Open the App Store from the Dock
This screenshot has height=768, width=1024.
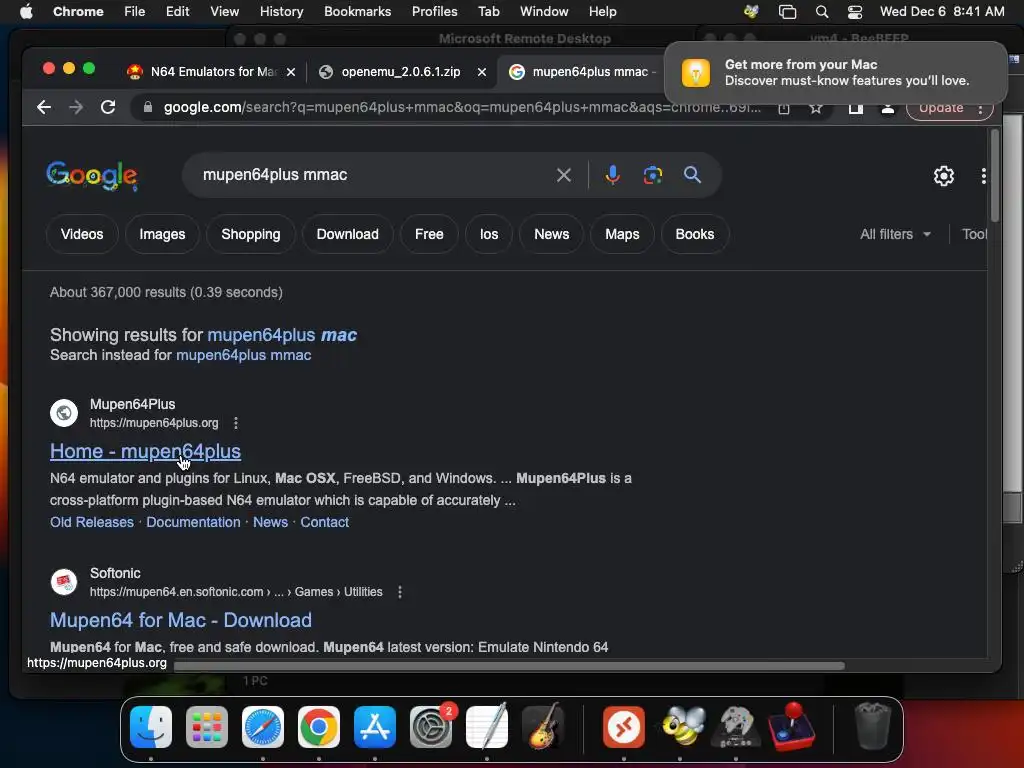(375, 727)
